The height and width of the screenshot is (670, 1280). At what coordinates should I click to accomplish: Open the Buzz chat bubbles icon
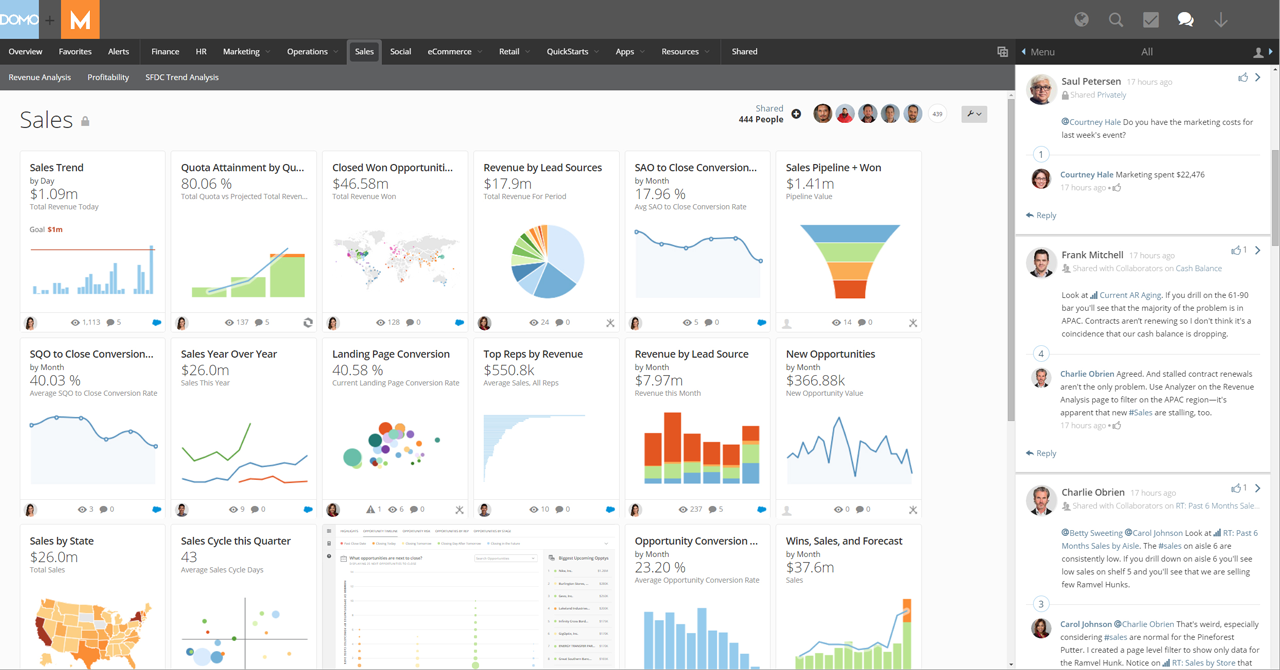click(1186, 19)
